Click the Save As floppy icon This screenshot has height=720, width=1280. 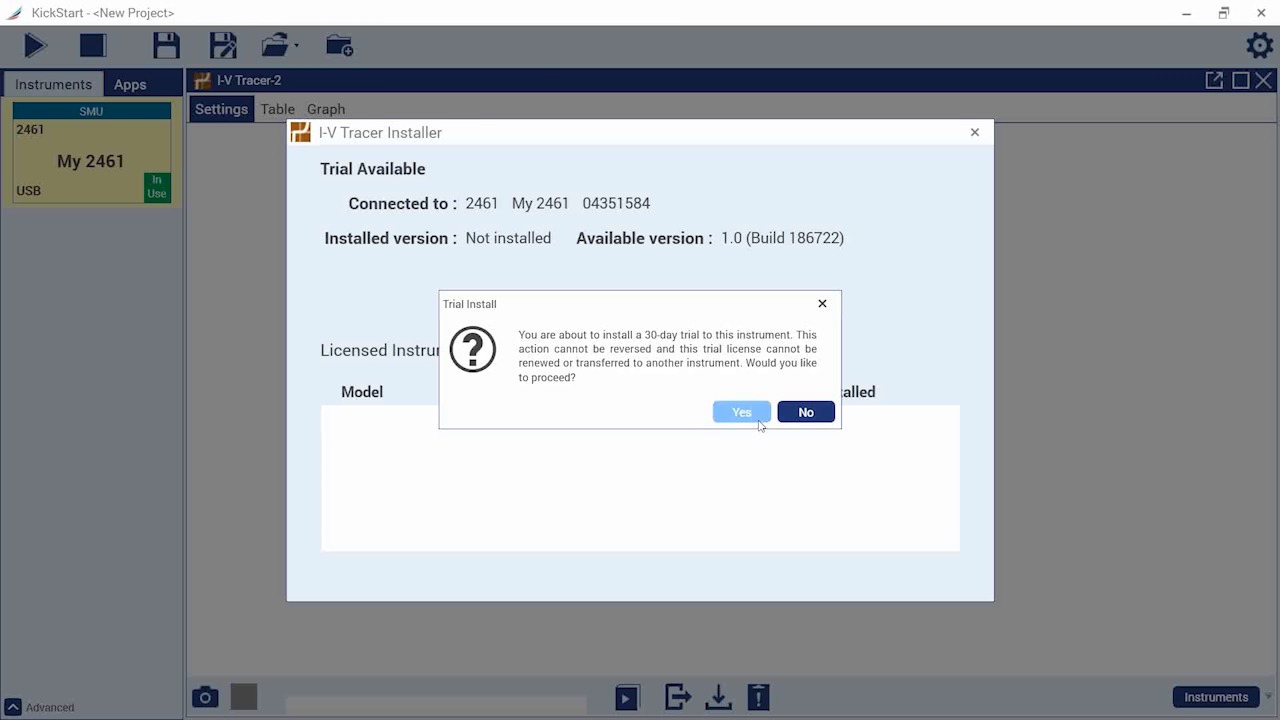(x=223, y=45)
